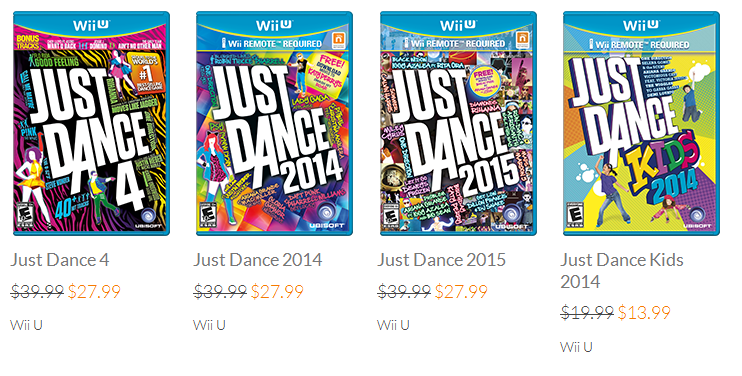Click the Wii U logo on Kids 2014 cover
The height and width of the screenshot is (376, 742).
pyautogui.click(x=641, y=25)
